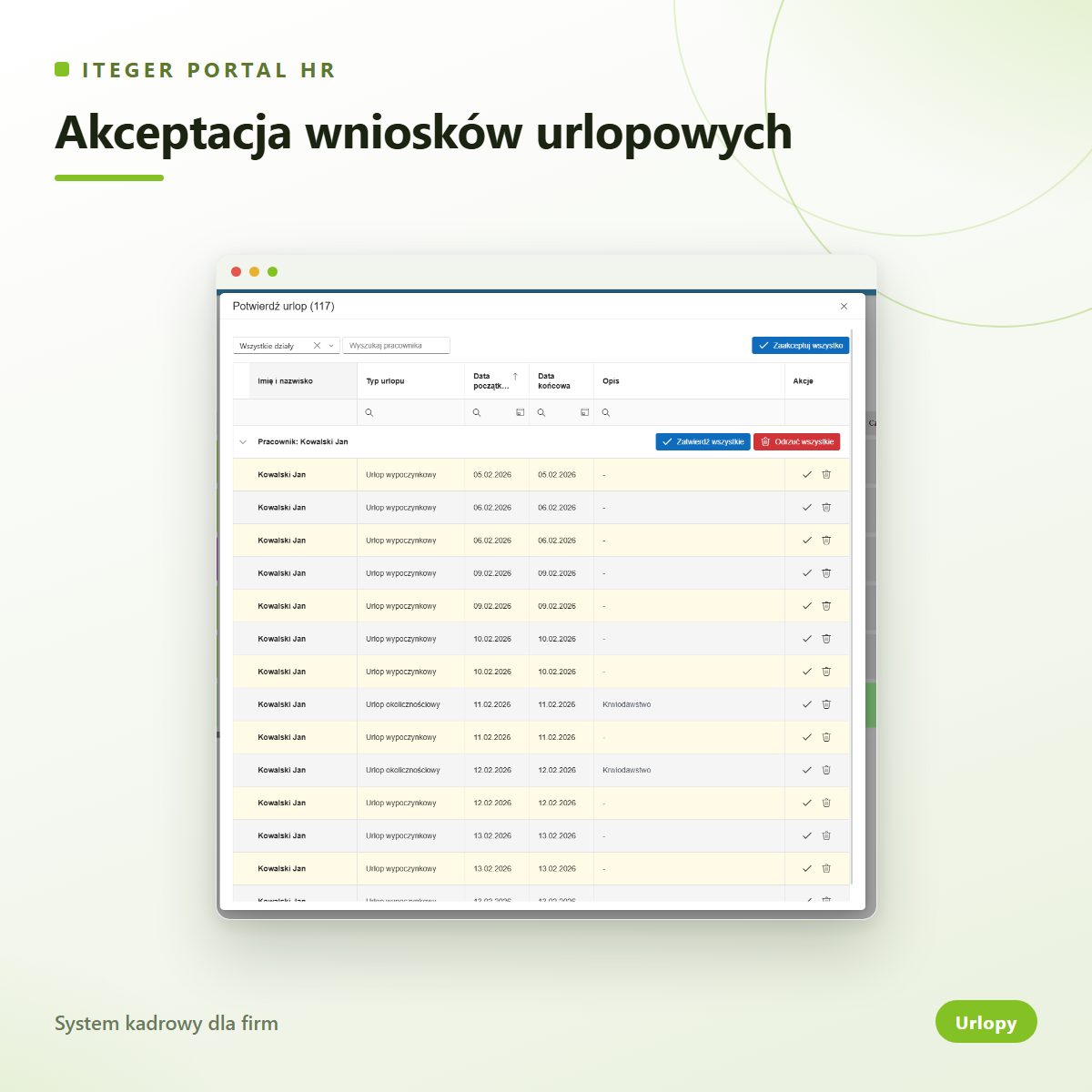Trash the 11.02.2026 Urlop wypoczynkowy request
1092x1092 pixels.
point(826,737)
